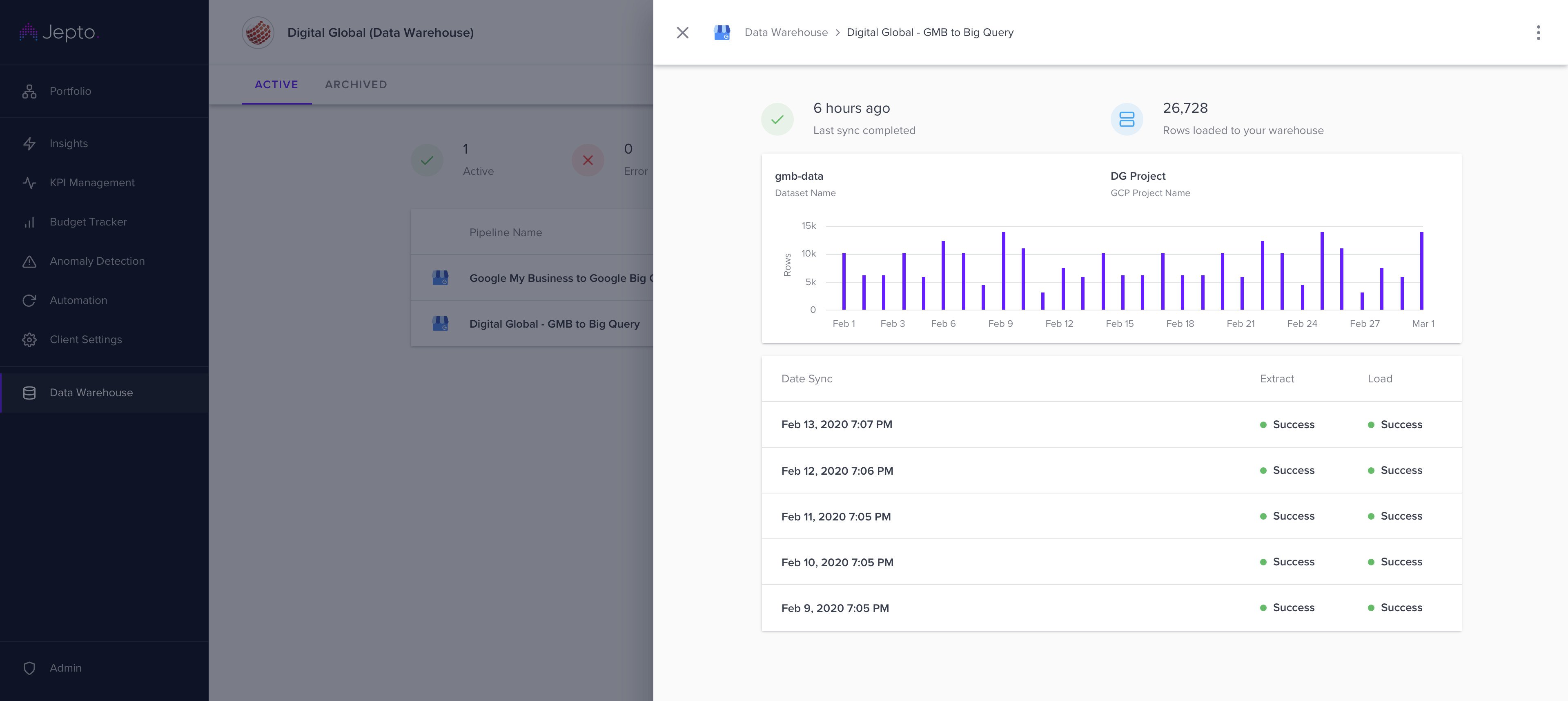The width and height of the screenshot is (1568, 701).
Task: Click the red Error status X icon
Action: [x=588, y=160]
